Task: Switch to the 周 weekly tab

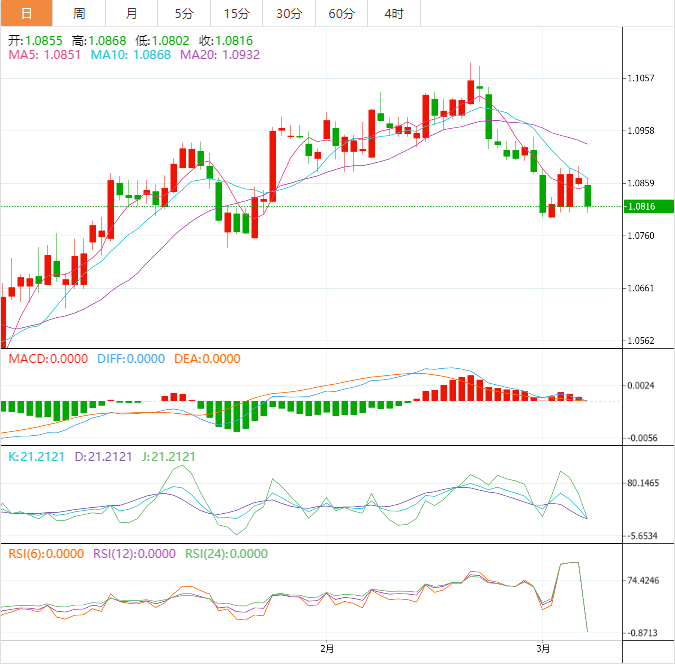Action: pyautogui.click(x=79, y=13)
